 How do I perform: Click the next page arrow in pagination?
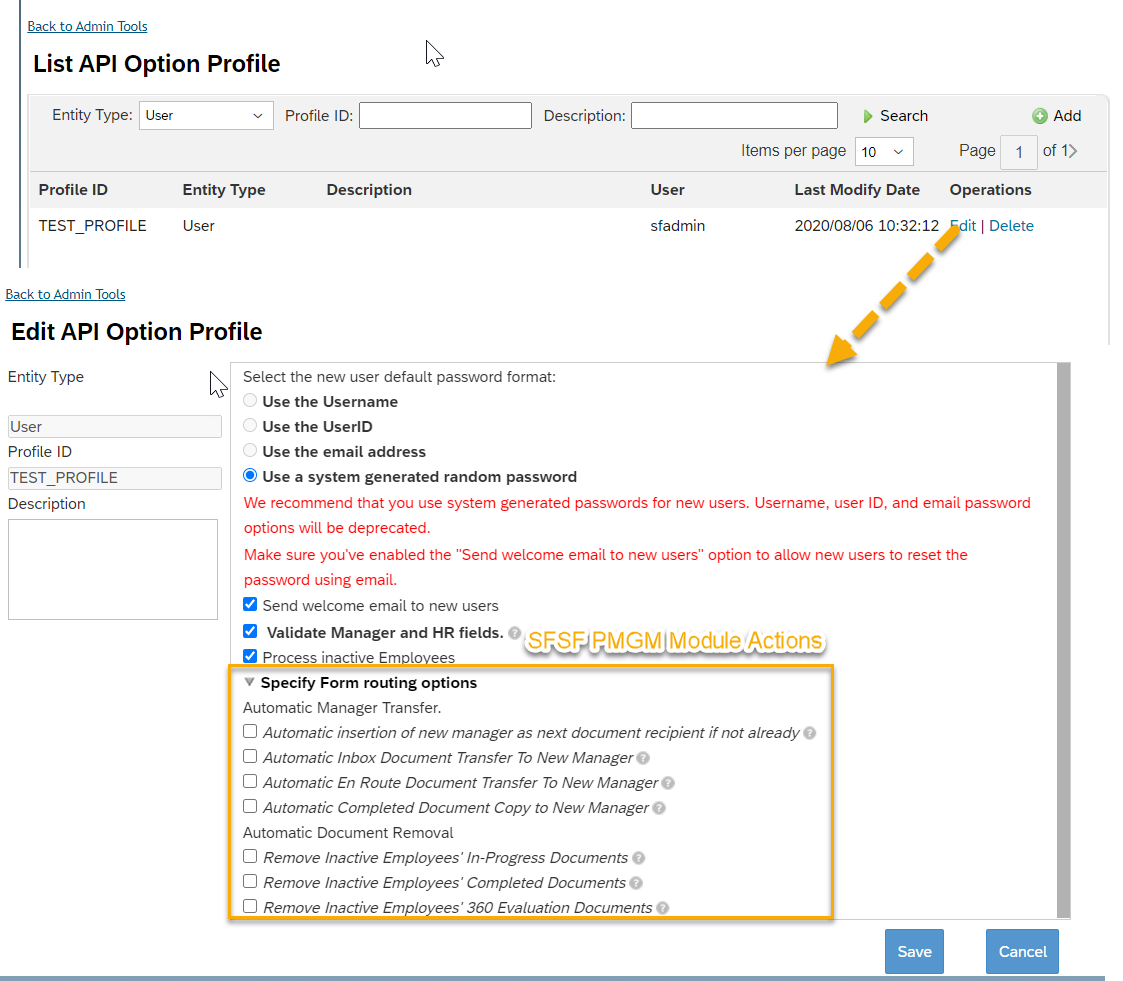[x=1073, y=151]
